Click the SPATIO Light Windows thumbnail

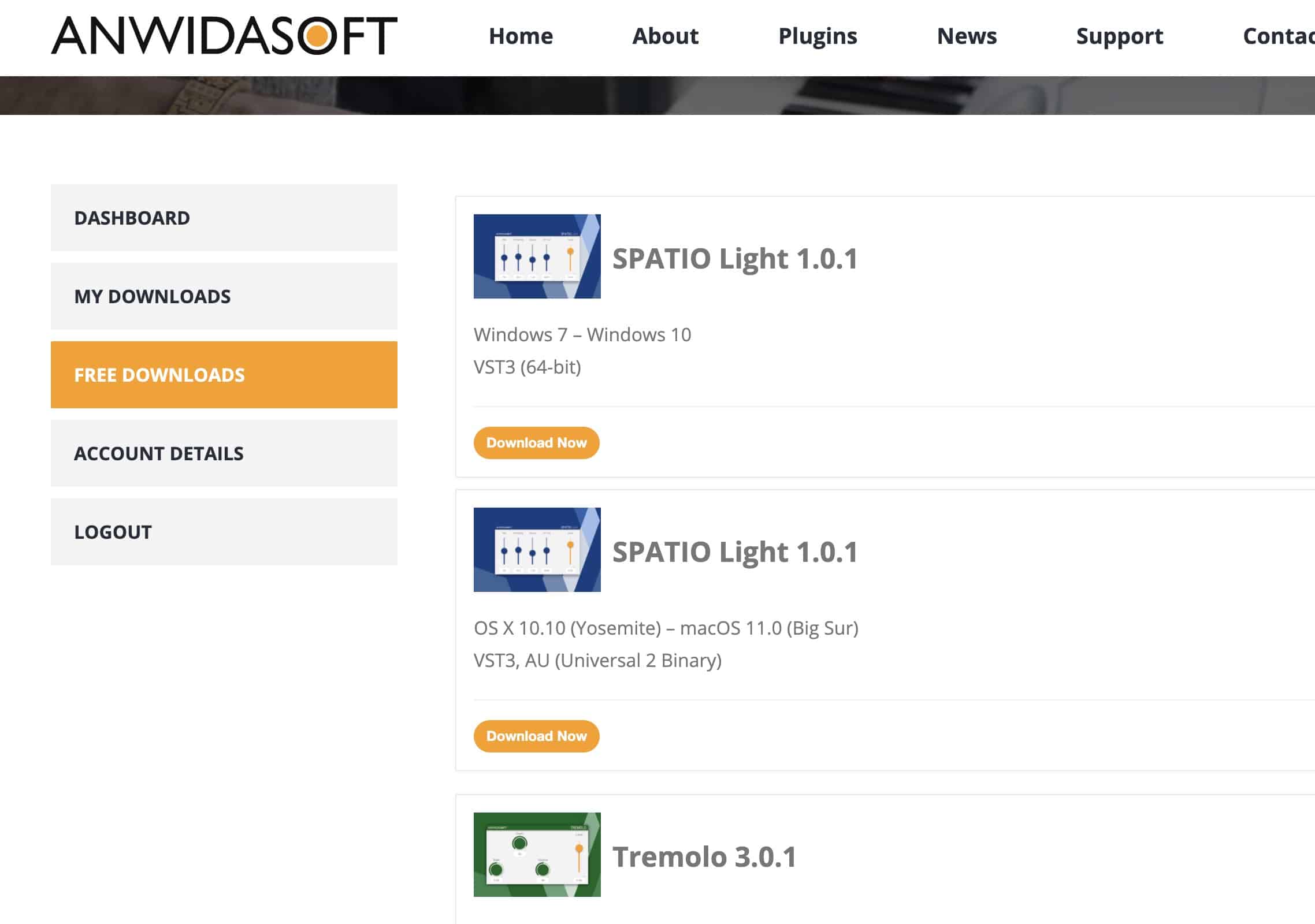click(537, 256)
